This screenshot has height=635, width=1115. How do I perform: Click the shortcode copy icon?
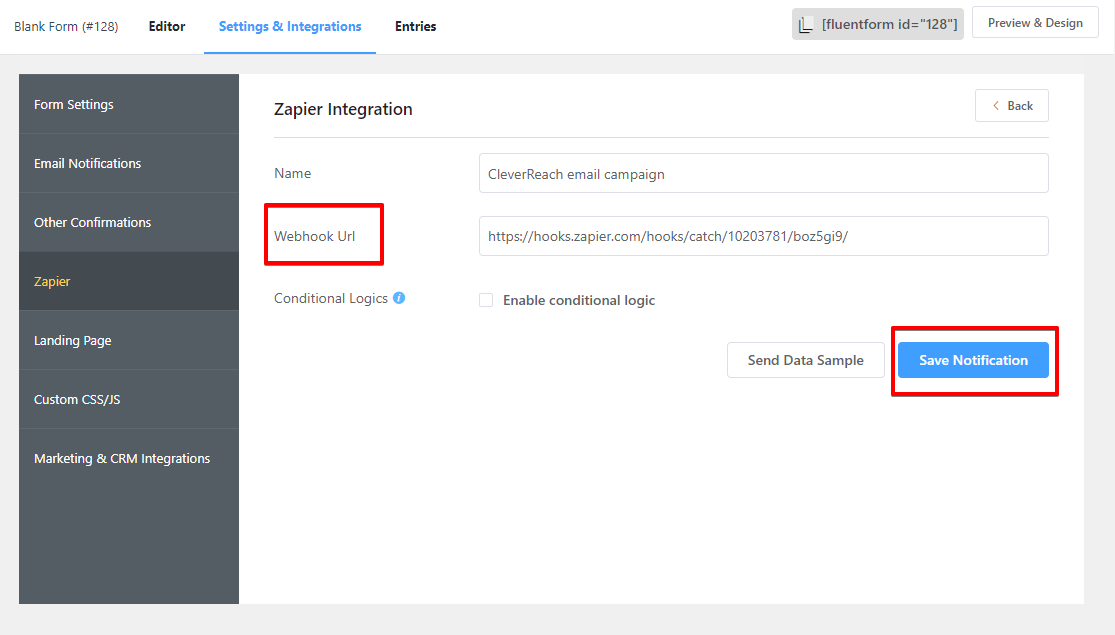click(x=806, y=25)
